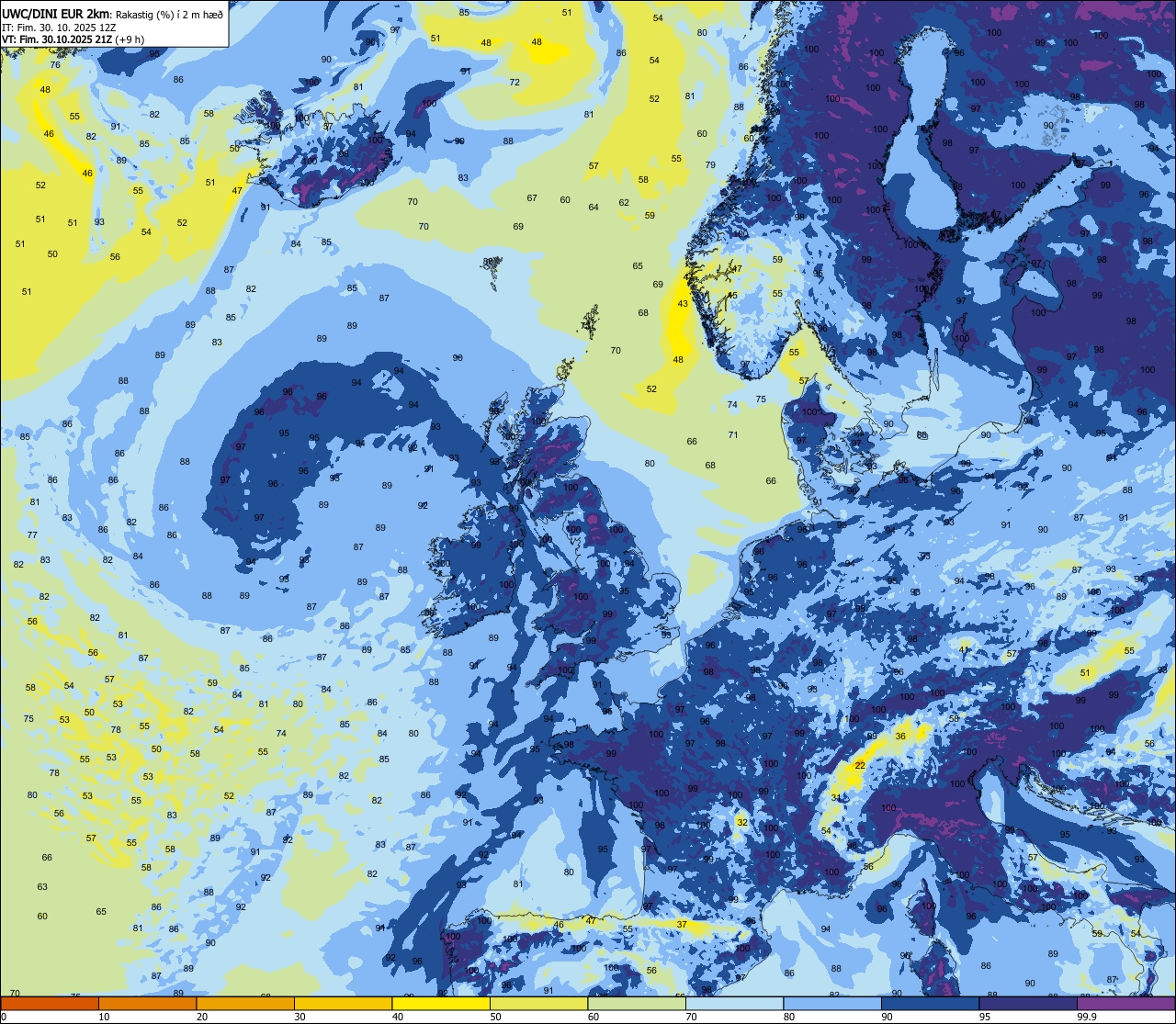
Task: Click the humidity value '41' on the map
Action: point(964,650)
